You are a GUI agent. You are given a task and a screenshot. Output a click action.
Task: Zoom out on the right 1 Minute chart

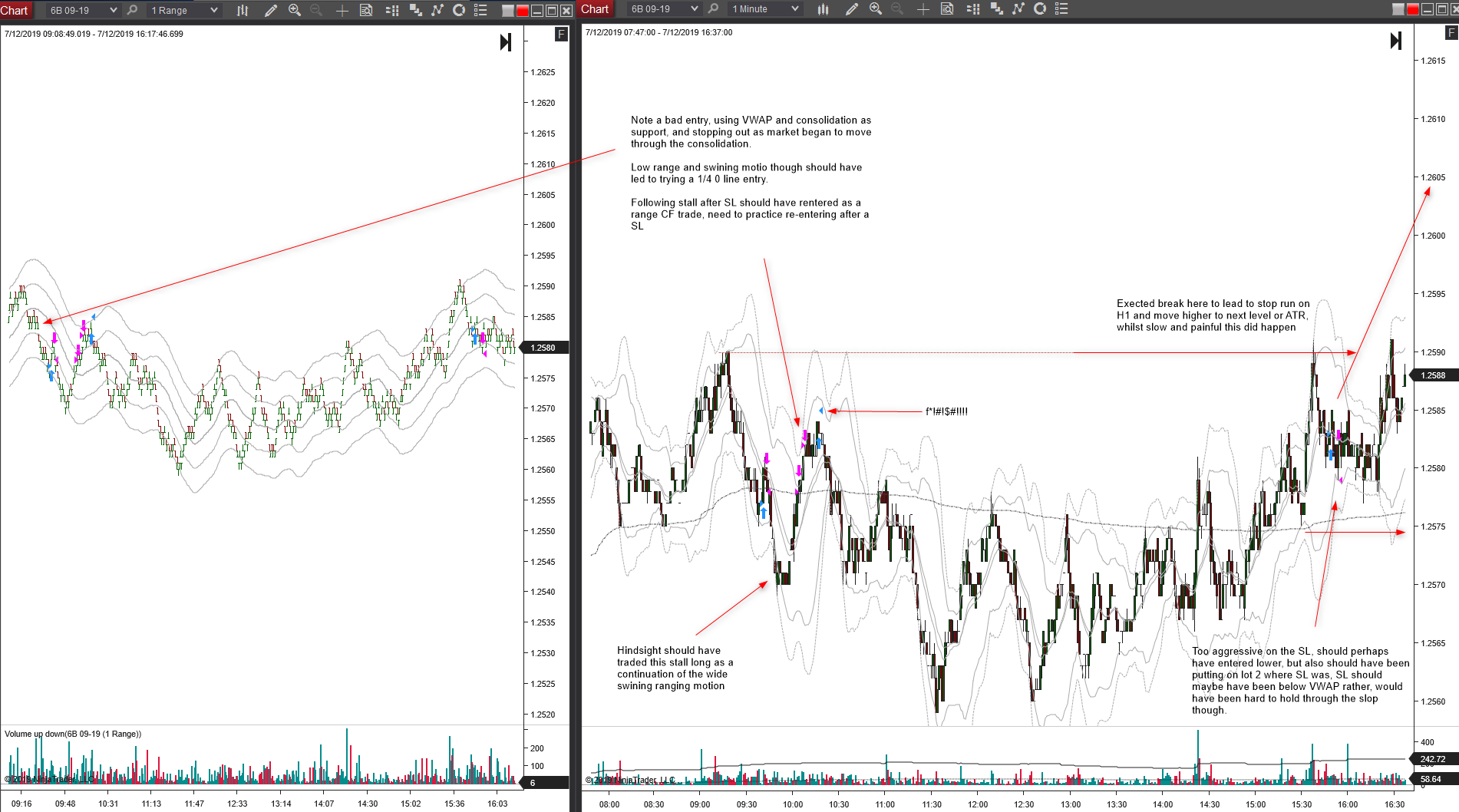tap(897, 9)
